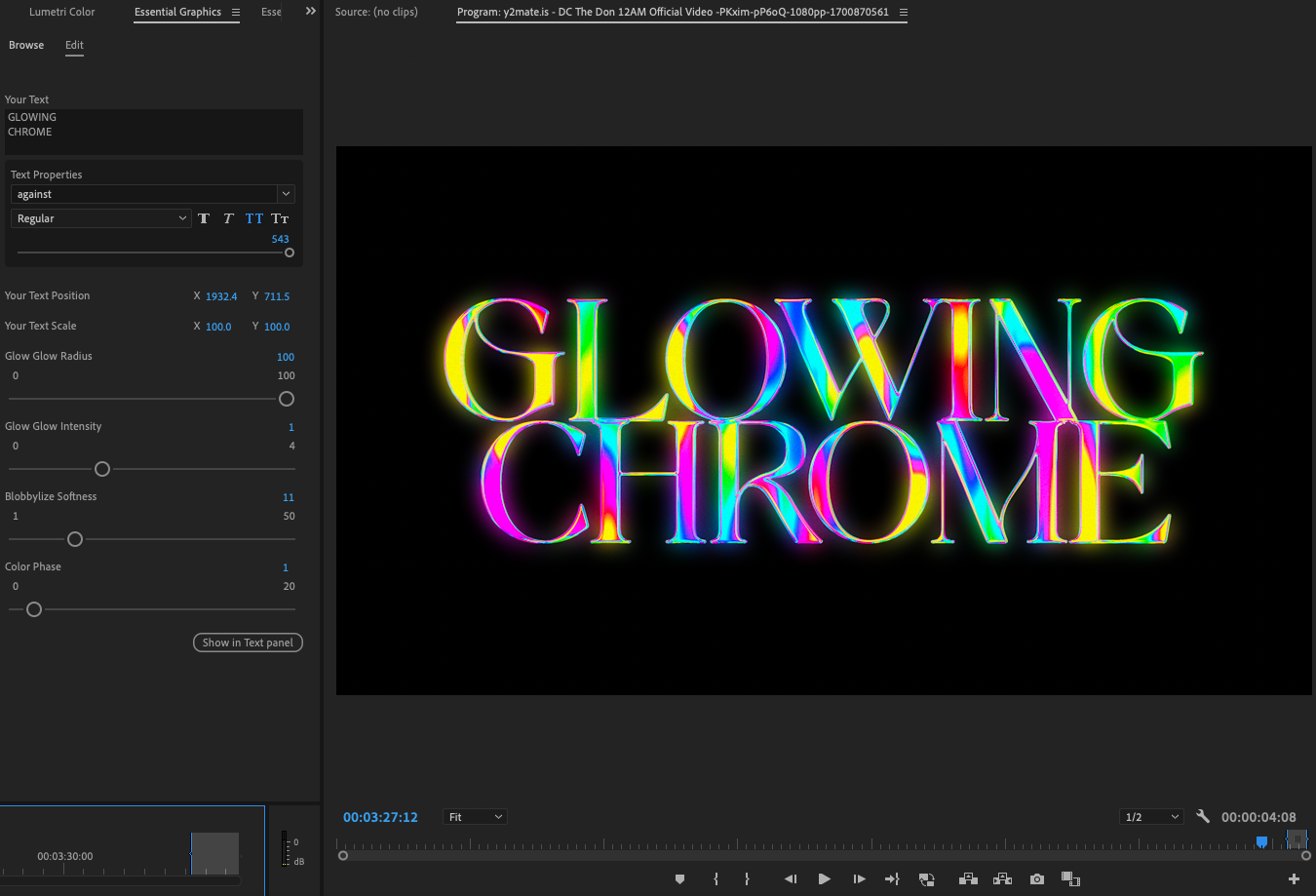1316x896 pixels.
Task: Disable the All Caps text style
Action: click(254, 218)
